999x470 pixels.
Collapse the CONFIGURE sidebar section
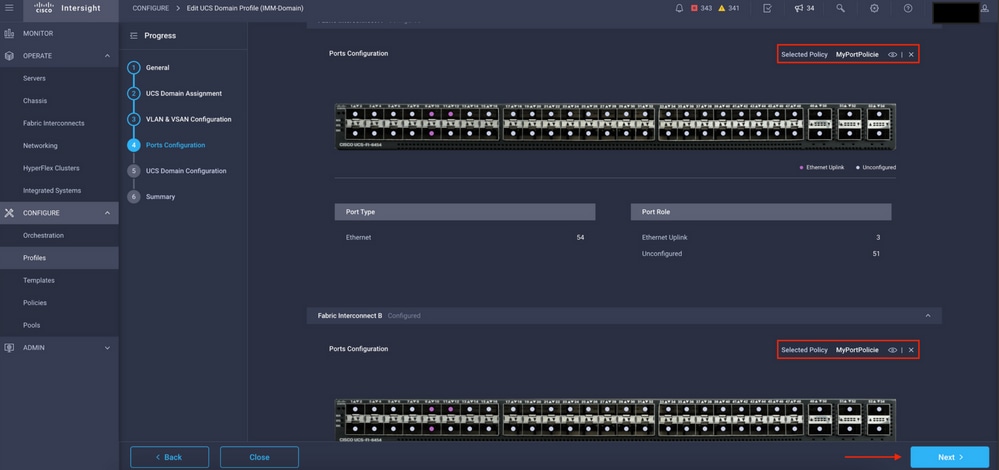107,213
